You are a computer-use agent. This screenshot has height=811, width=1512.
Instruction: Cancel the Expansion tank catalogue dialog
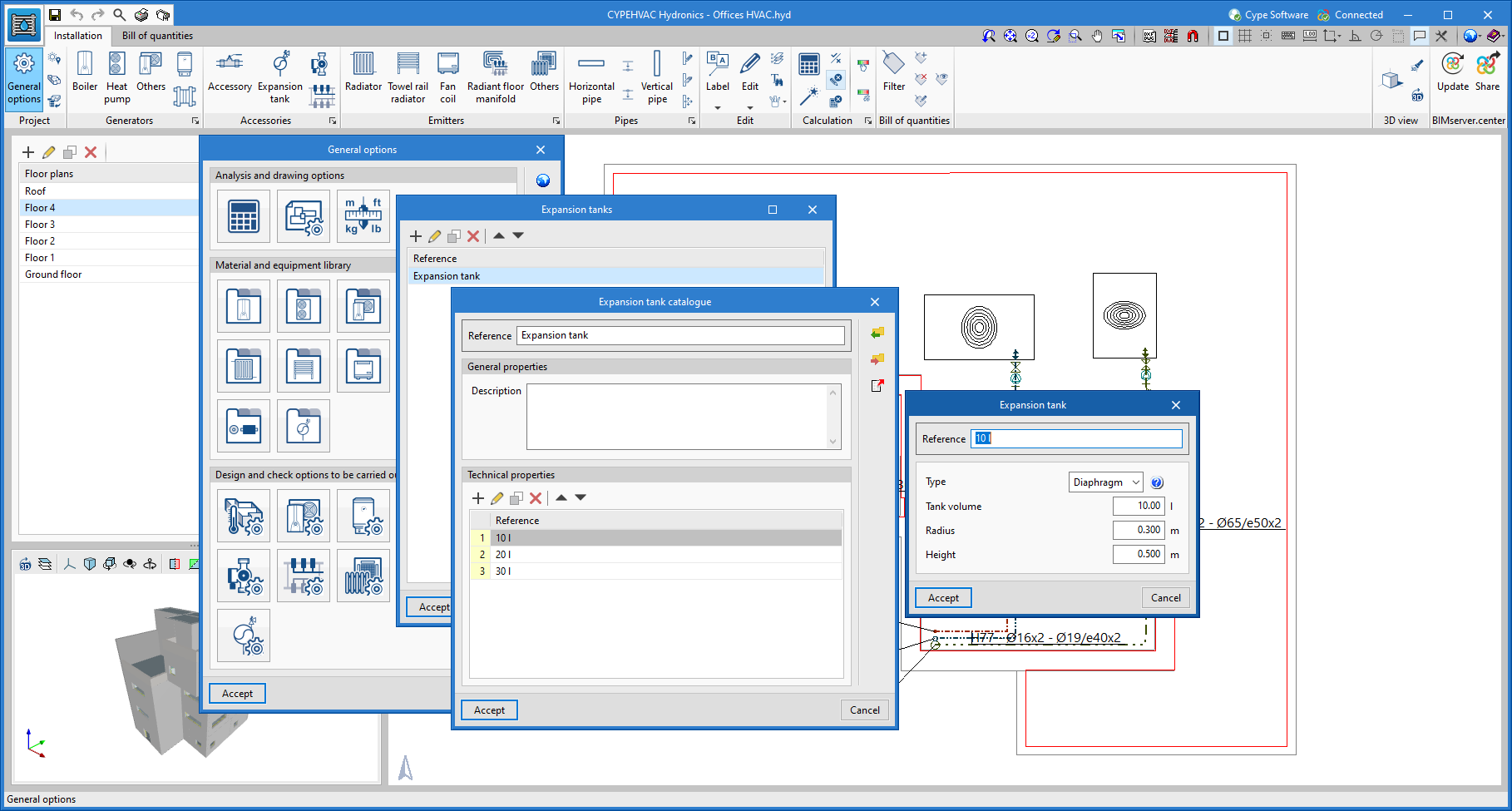tap(864, 710)
